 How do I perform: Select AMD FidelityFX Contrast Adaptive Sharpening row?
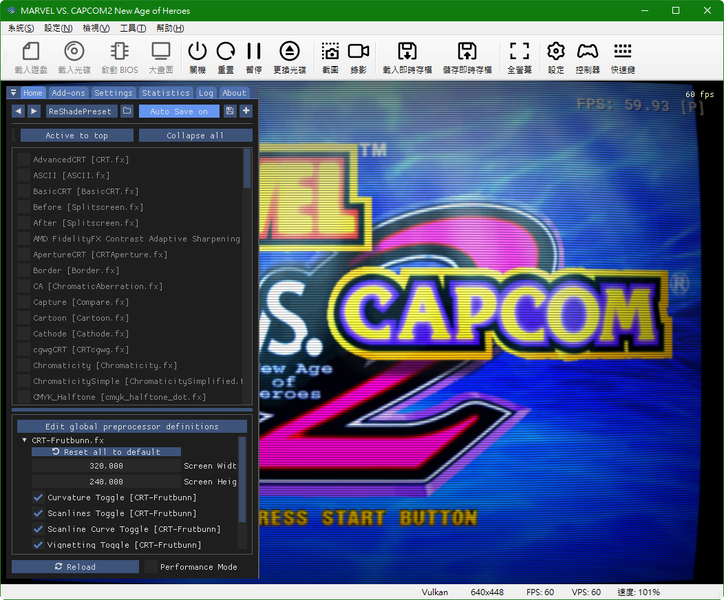(137, 238)
